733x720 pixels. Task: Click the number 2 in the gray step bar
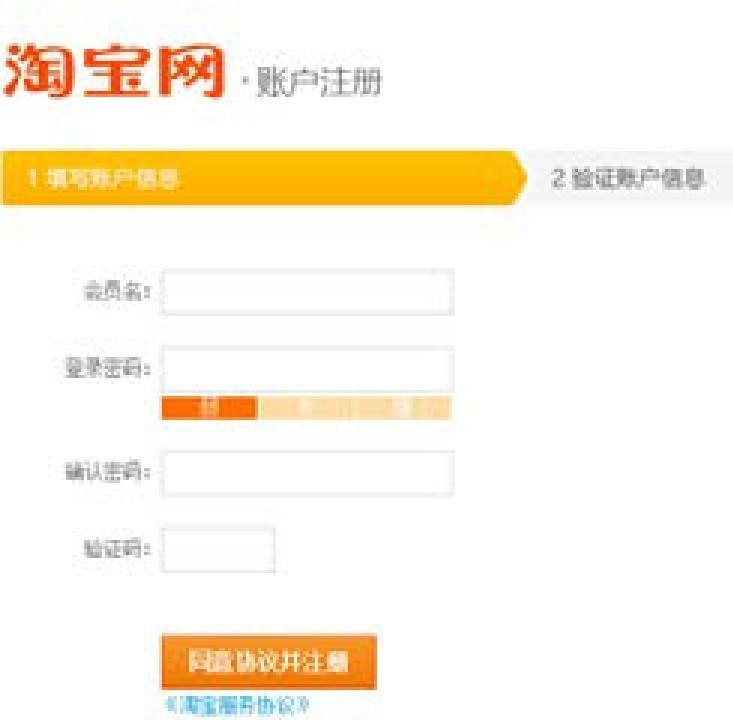559,178
